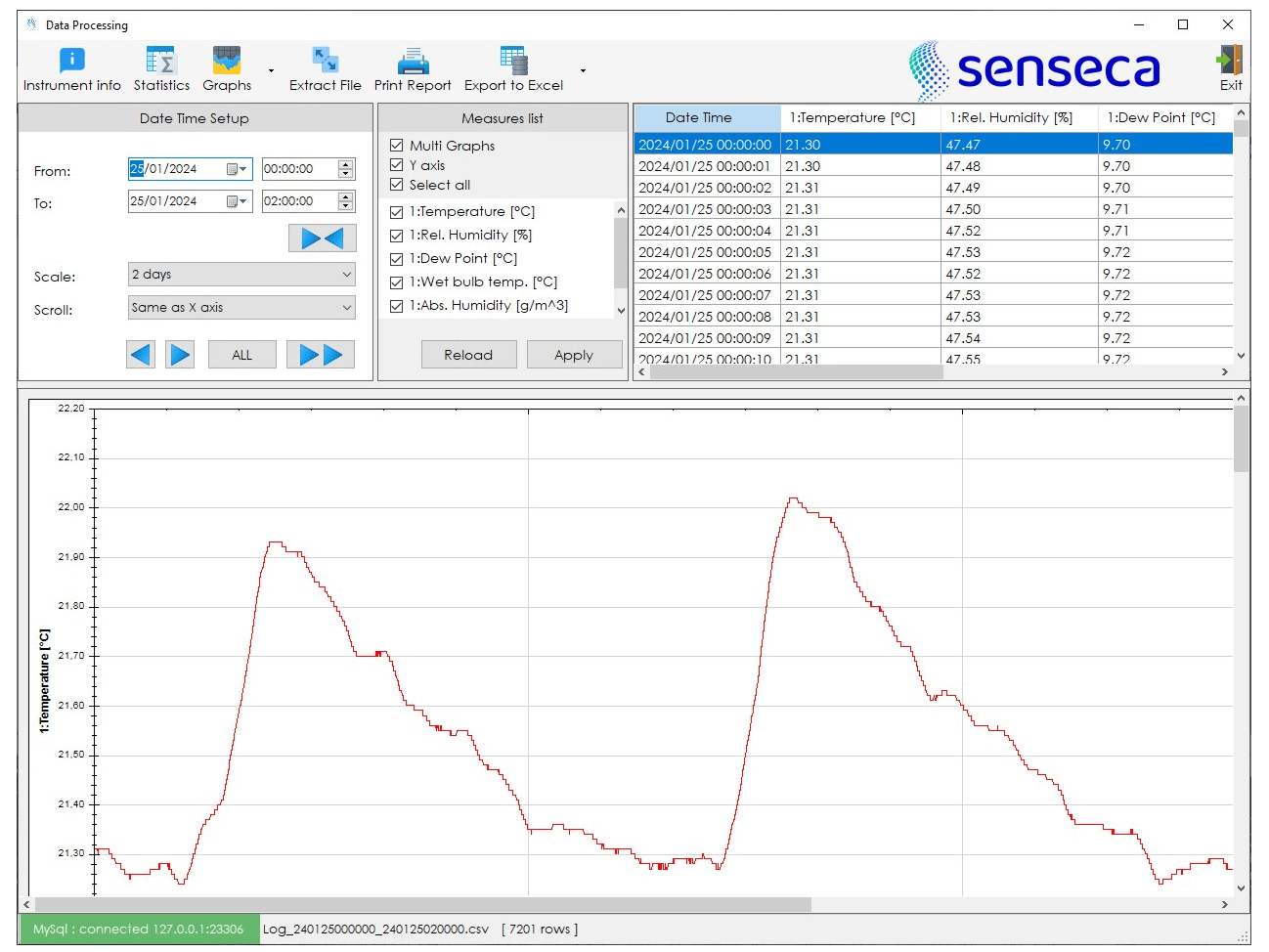Expand the Export to Excel dropdown arrow
Image resolution: width=1269 pixels, height=952 pixels.
583,70
